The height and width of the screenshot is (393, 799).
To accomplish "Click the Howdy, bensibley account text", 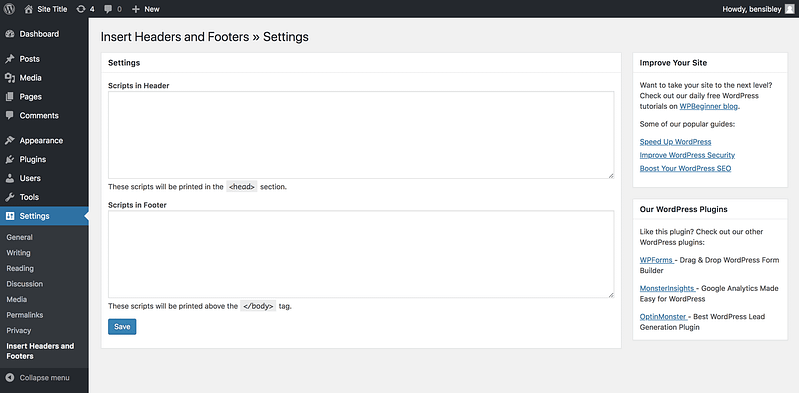I will [x=752, y=9].
